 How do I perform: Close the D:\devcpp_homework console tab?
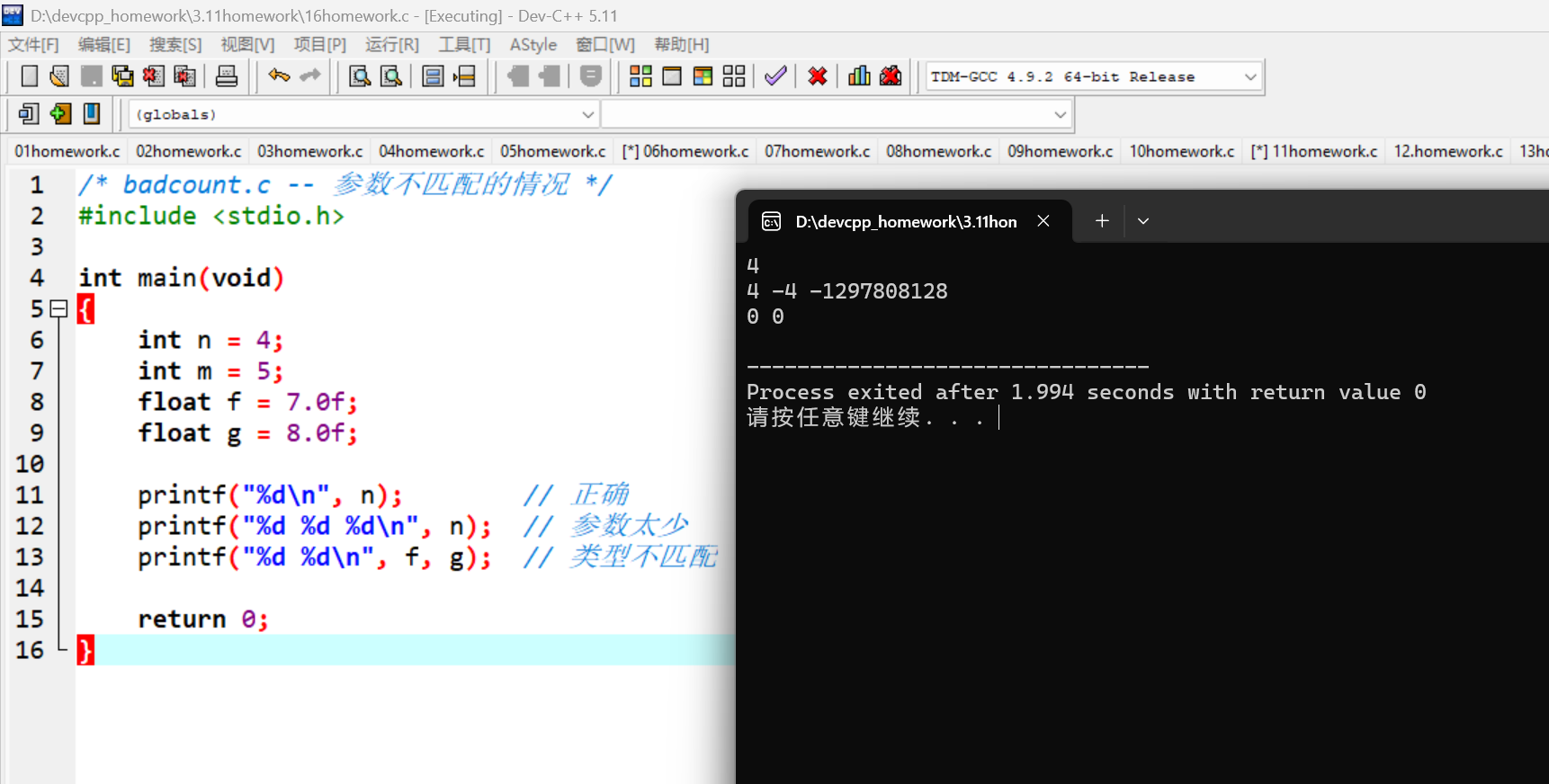click(x=1043, y=221)
